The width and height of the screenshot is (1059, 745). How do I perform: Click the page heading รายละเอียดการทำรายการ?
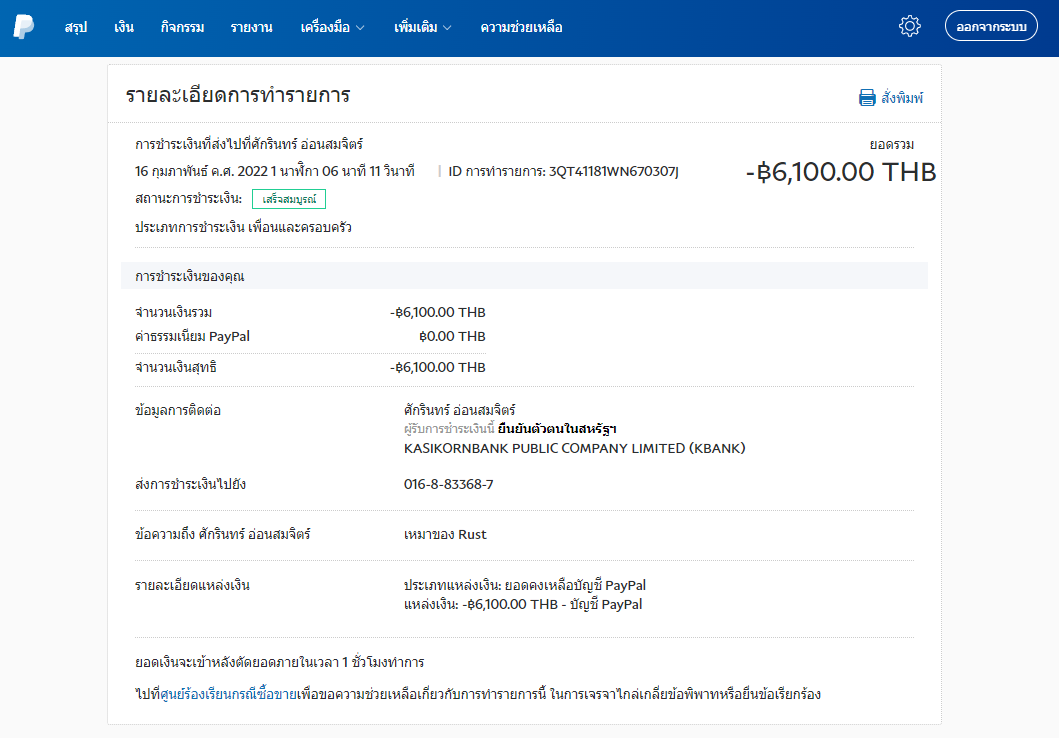click(238, 95)
